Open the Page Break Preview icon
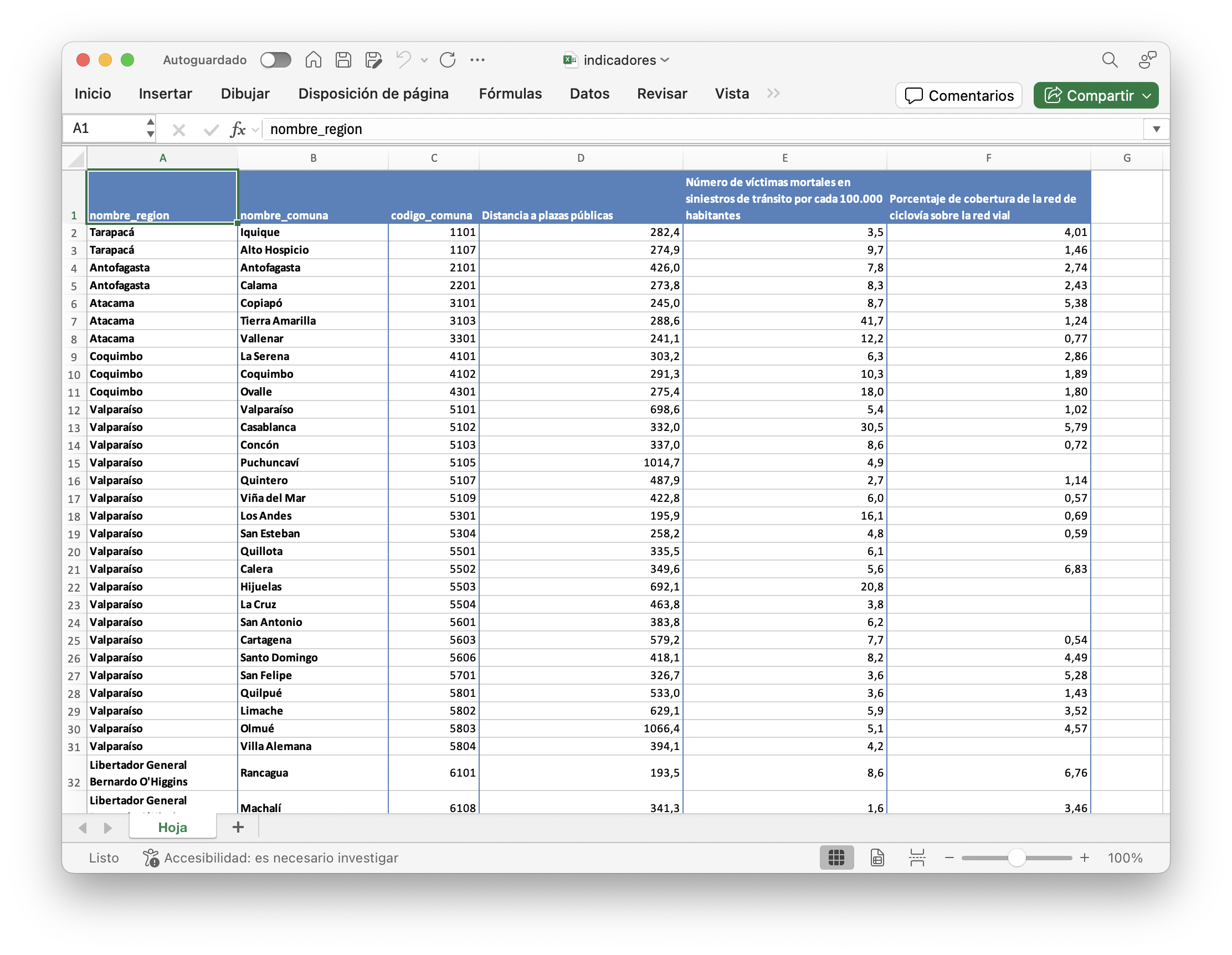 (x=917, y=858)
